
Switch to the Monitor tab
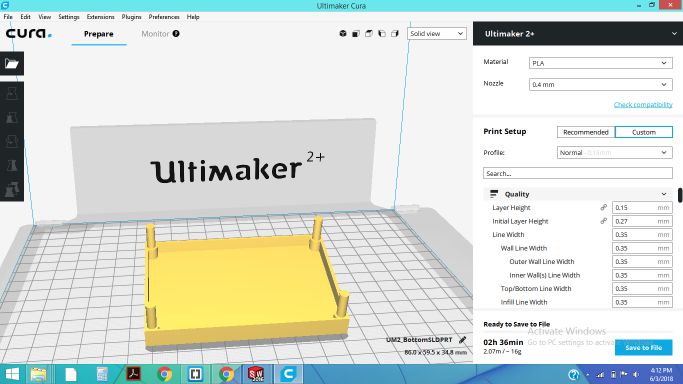[x=155, y=34]
